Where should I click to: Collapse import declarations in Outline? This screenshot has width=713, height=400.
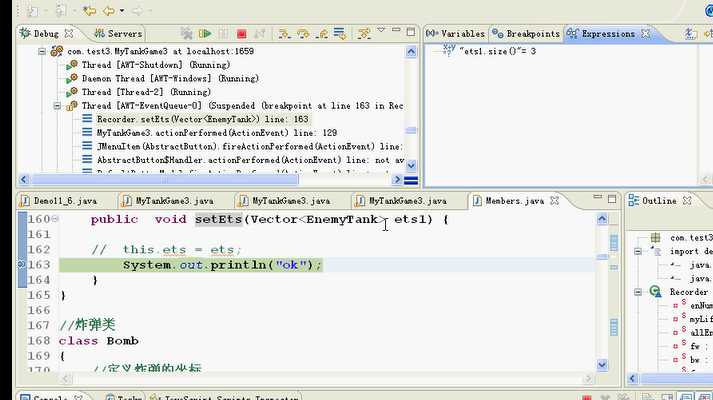pos(638,251)
